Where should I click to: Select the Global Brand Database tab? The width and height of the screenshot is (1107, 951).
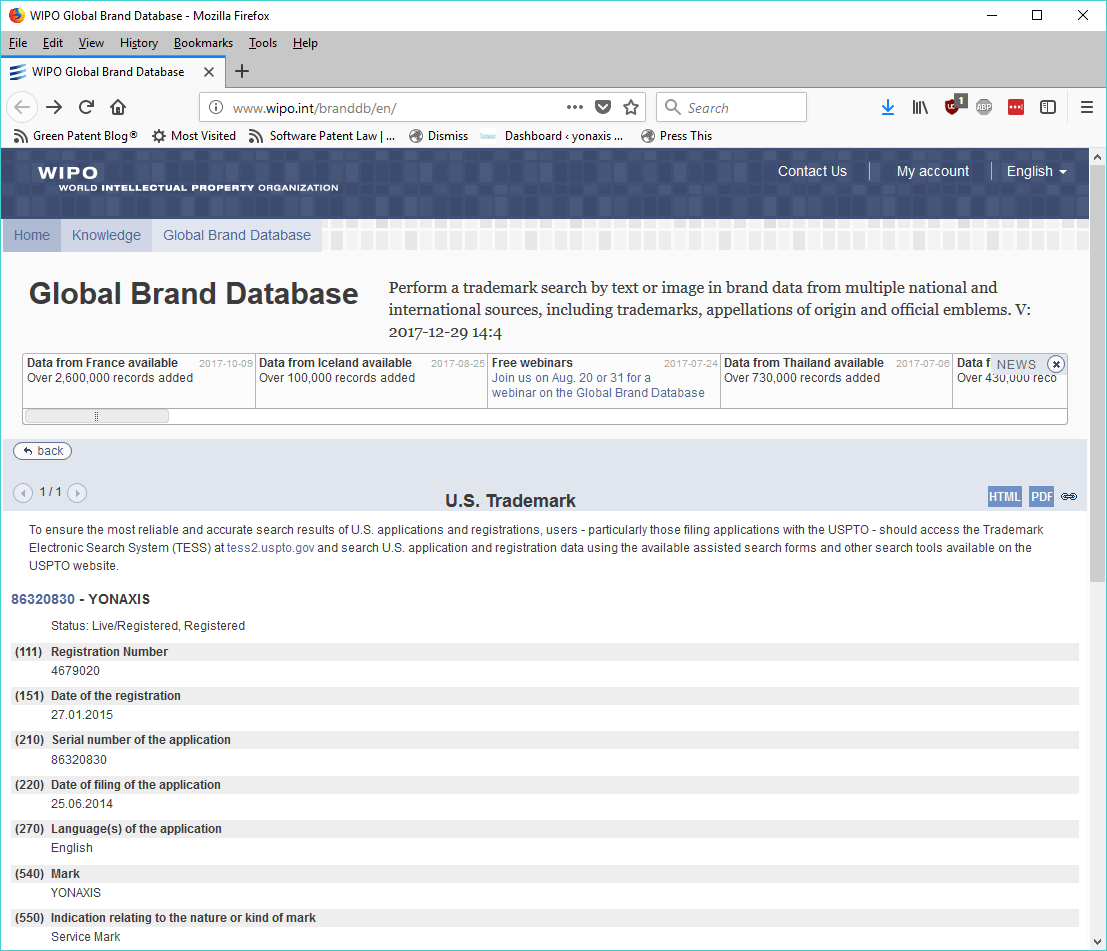pyautogui.click(x=237, y=235)
